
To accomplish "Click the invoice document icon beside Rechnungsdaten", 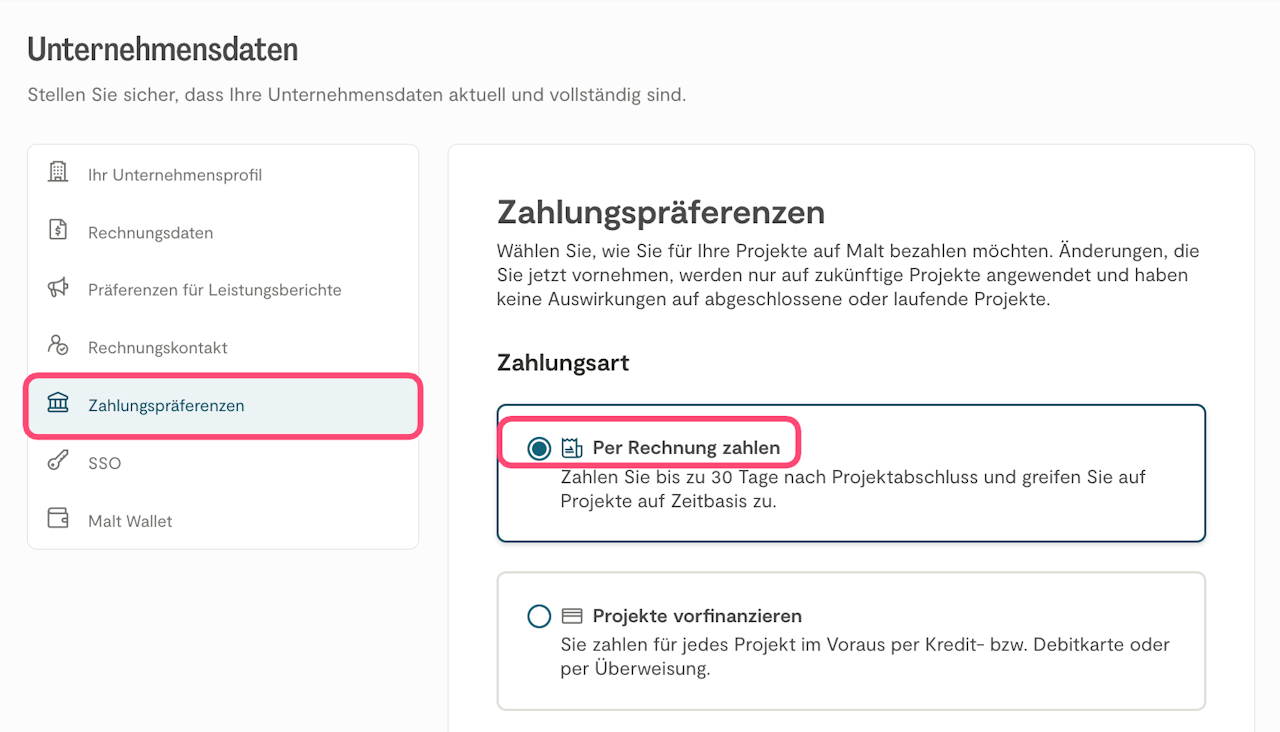I will [58, 231].
